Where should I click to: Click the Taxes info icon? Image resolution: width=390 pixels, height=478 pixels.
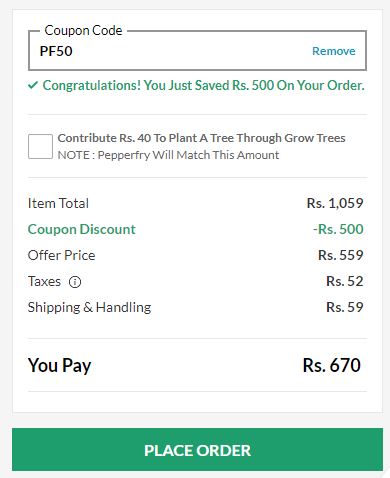pyautogui.click(x=75, y=282)
